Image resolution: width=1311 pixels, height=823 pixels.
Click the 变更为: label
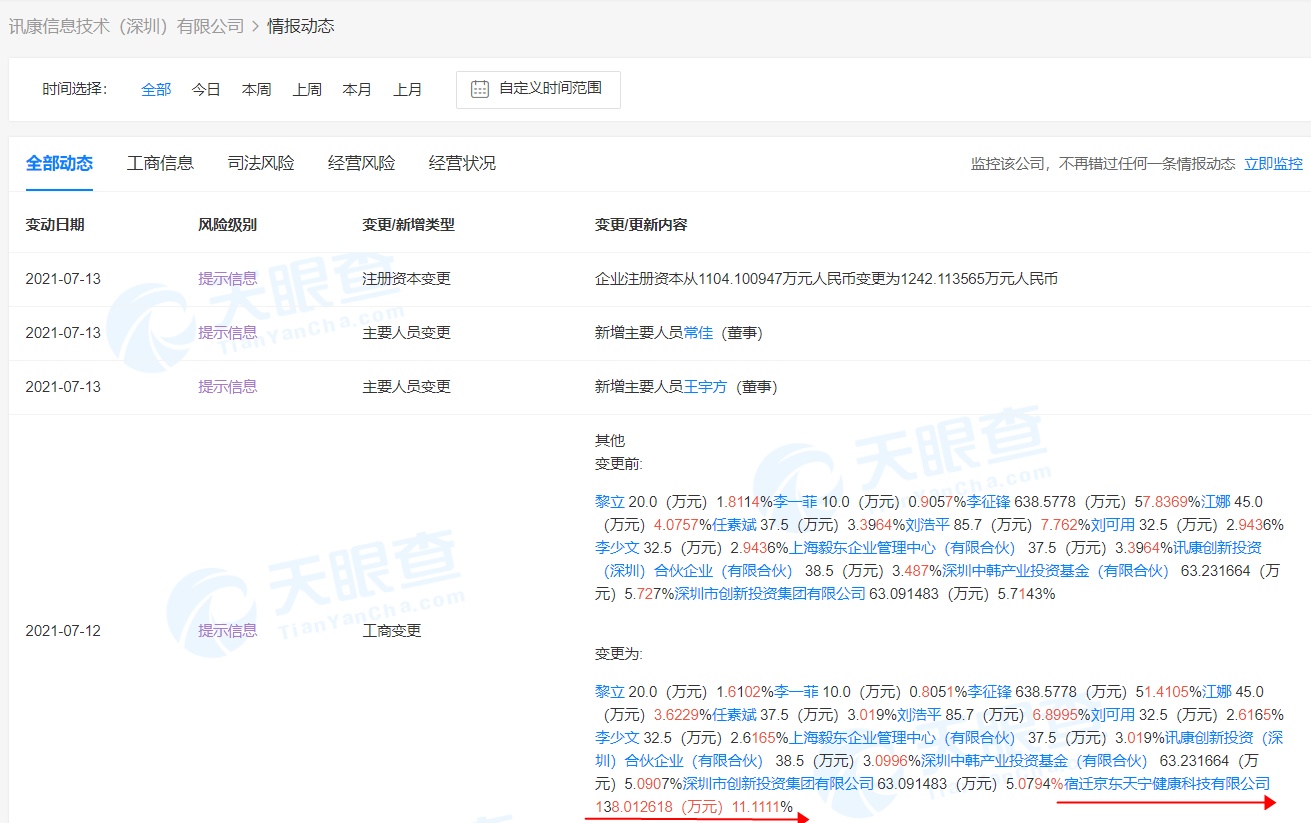(x=619, y=654)
